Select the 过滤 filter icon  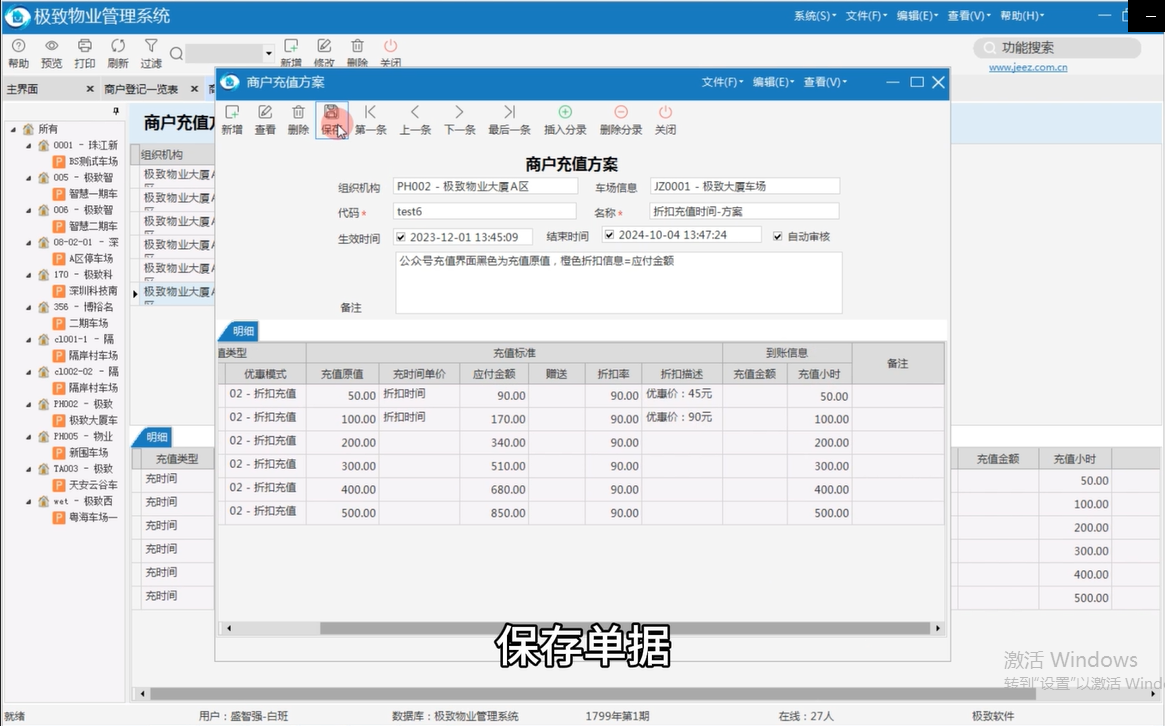tap(150, 50)
